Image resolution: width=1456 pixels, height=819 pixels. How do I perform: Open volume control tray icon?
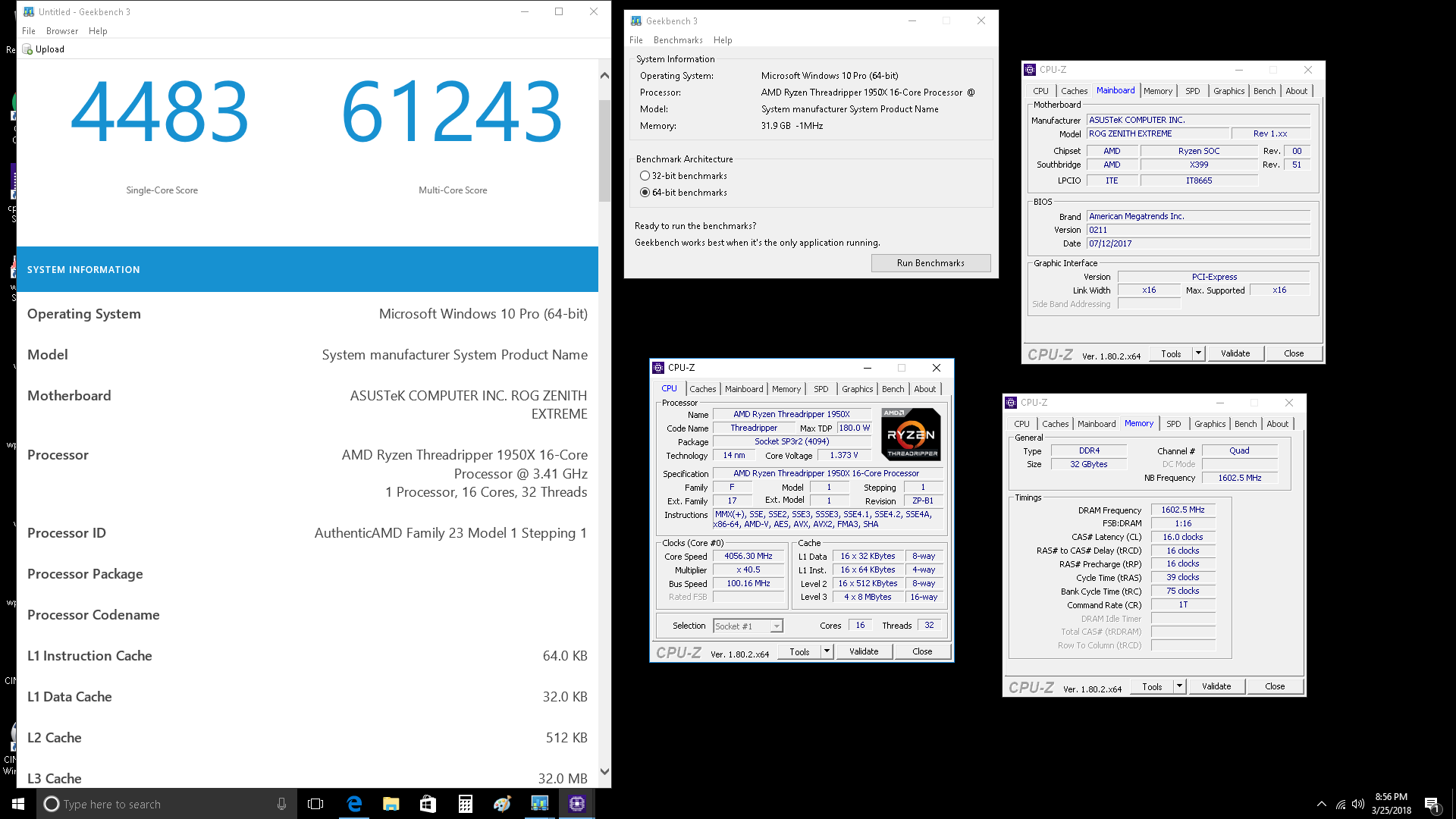click(x=1358, y=804)
